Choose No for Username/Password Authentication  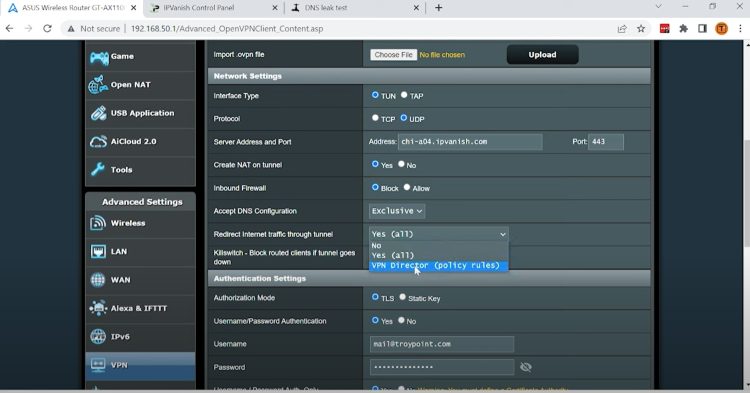point(401,320)
